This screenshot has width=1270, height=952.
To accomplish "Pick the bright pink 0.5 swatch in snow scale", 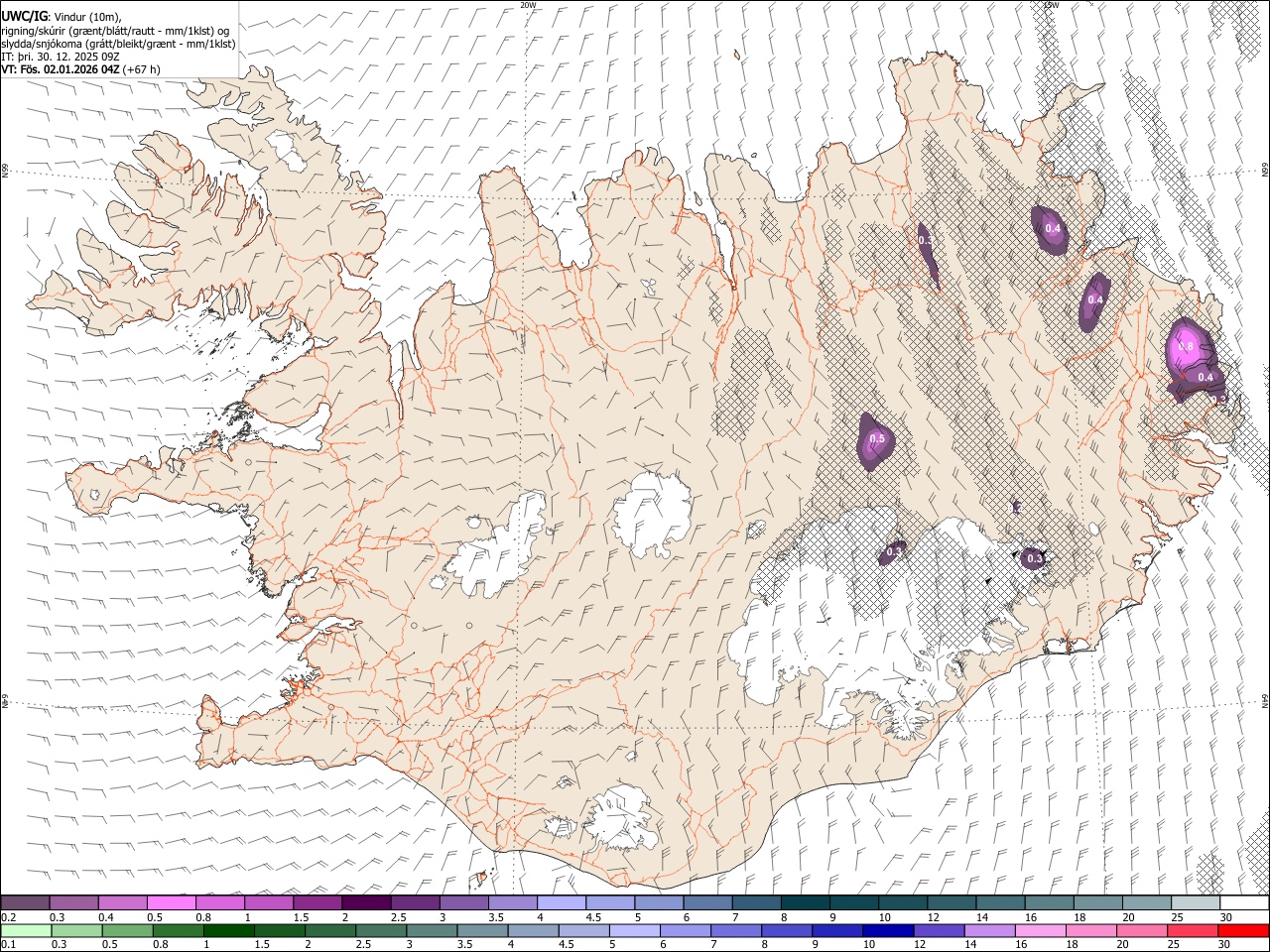I will point(172,902).
